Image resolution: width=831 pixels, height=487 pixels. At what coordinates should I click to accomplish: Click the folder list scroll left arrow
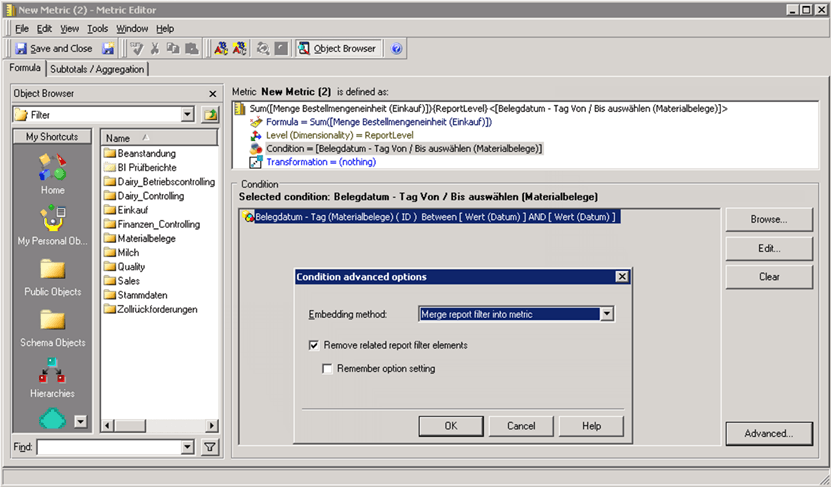point(108,426)
